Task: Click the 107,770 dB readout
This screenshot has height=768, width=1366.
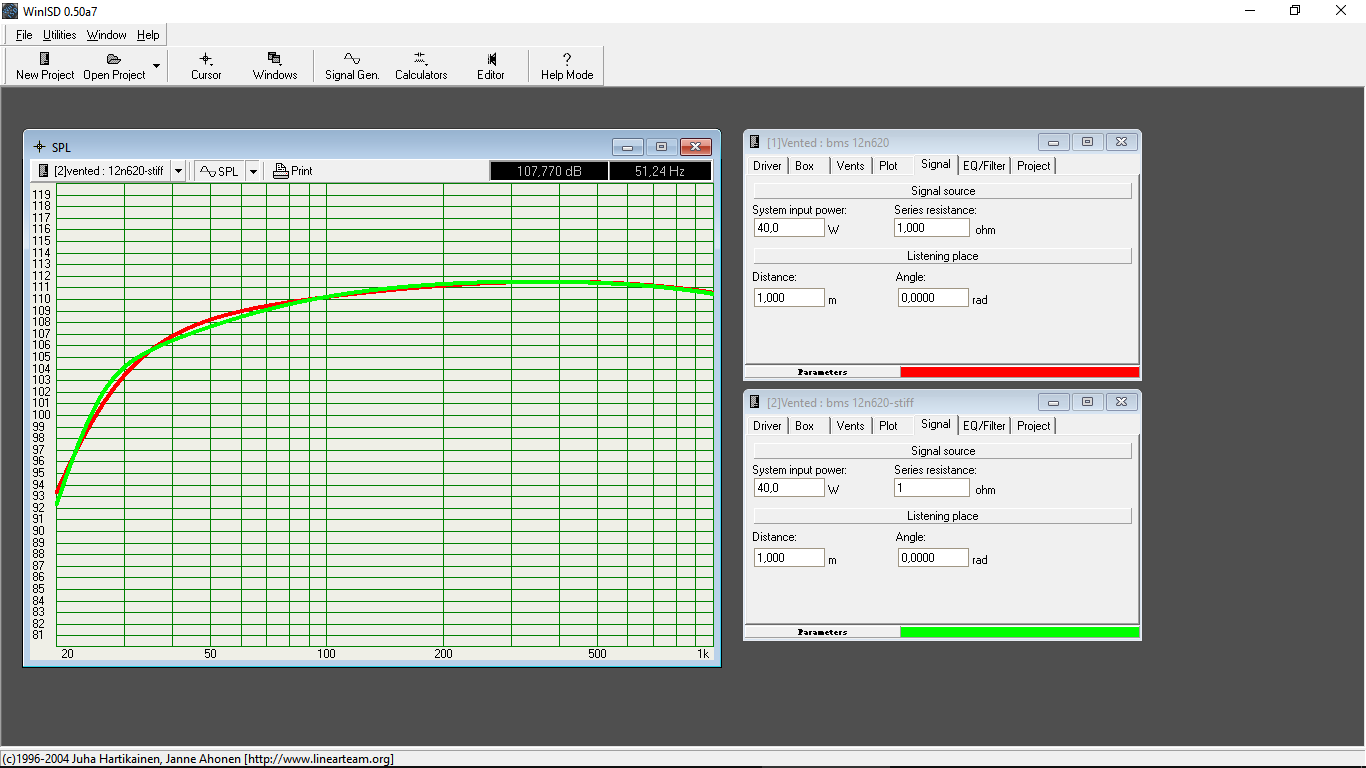Action: pyautogui.click(x=549, y=171)
